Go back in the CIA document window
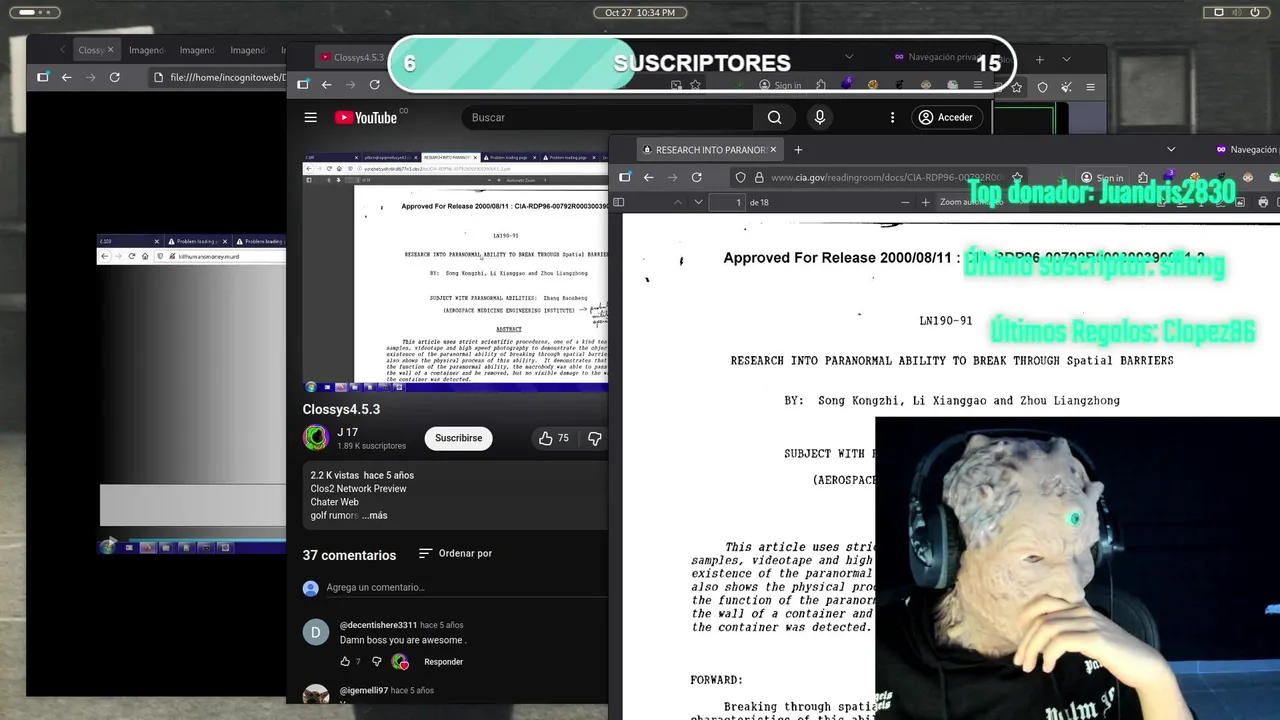Screen dimensions: 1280x720 click(648, 177)
